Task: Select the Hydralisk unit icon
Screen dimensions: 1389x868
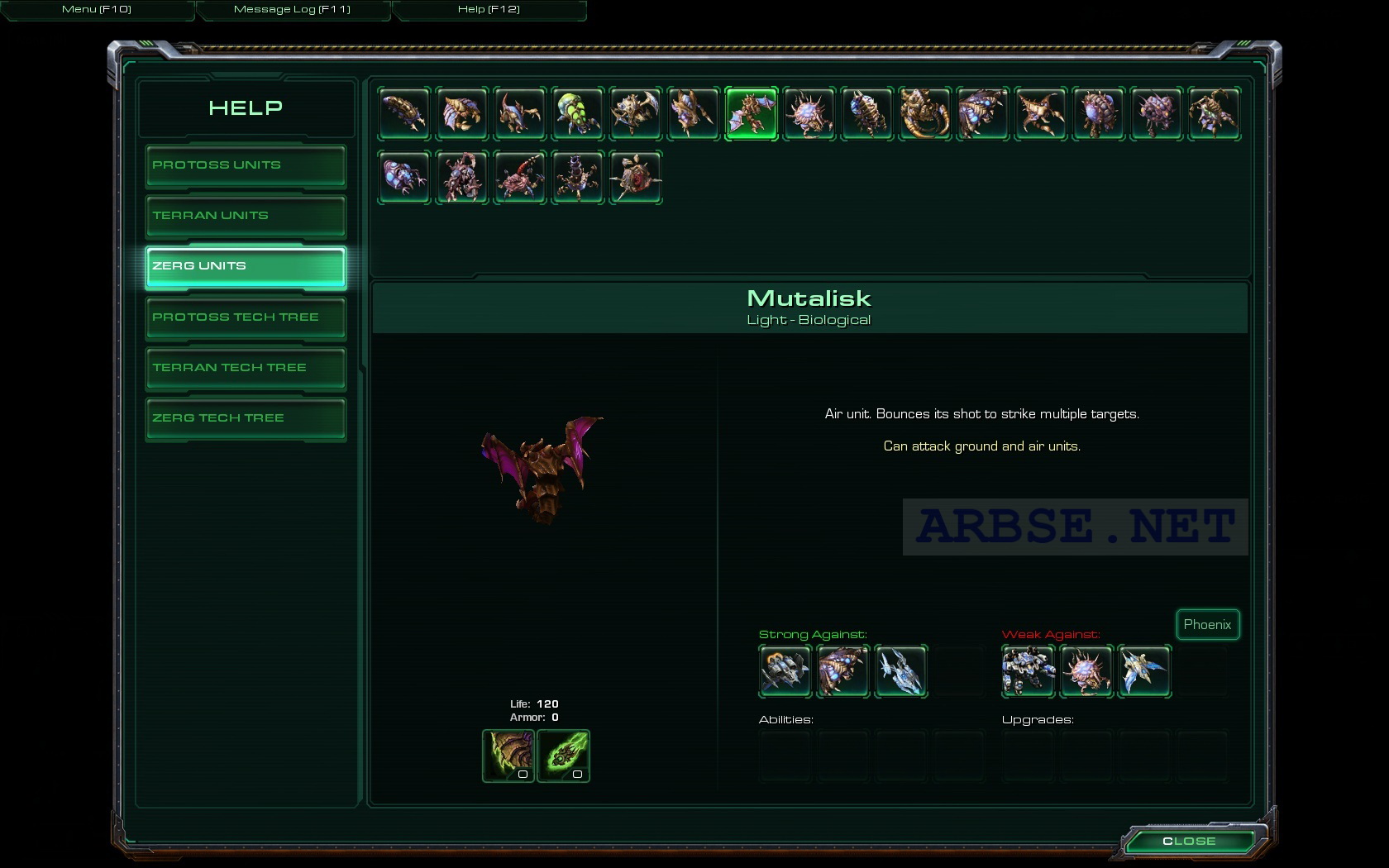Action: click(694, 113)
